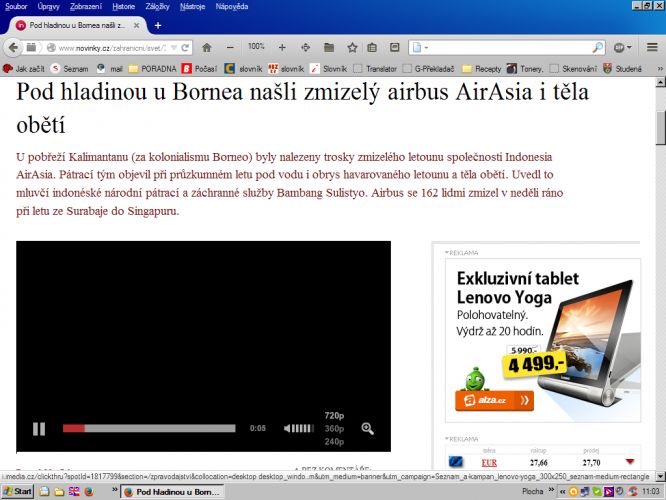The image size is (666, 500).
Task: Open the hamburger menu icon
Action: (x=652, y=47)
